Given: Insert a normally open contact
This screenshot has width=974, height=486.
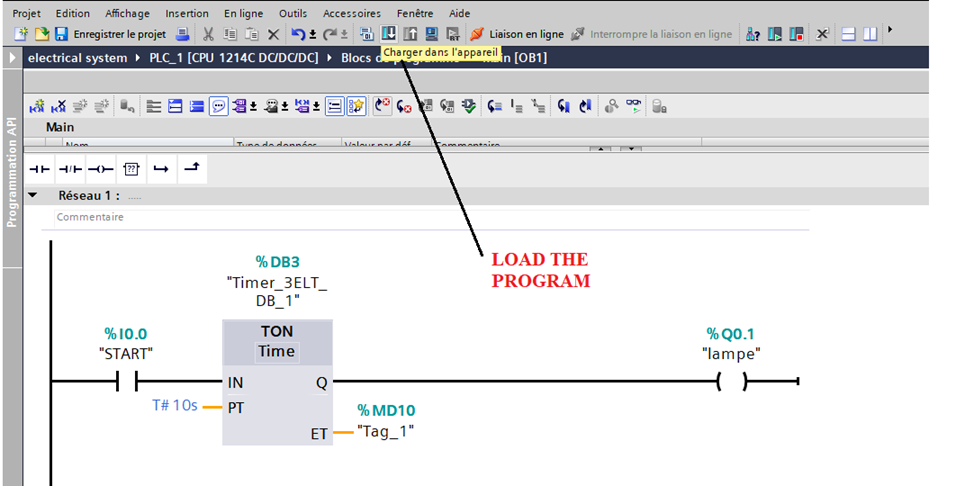Looking at the screenshot, I should 40,170.
